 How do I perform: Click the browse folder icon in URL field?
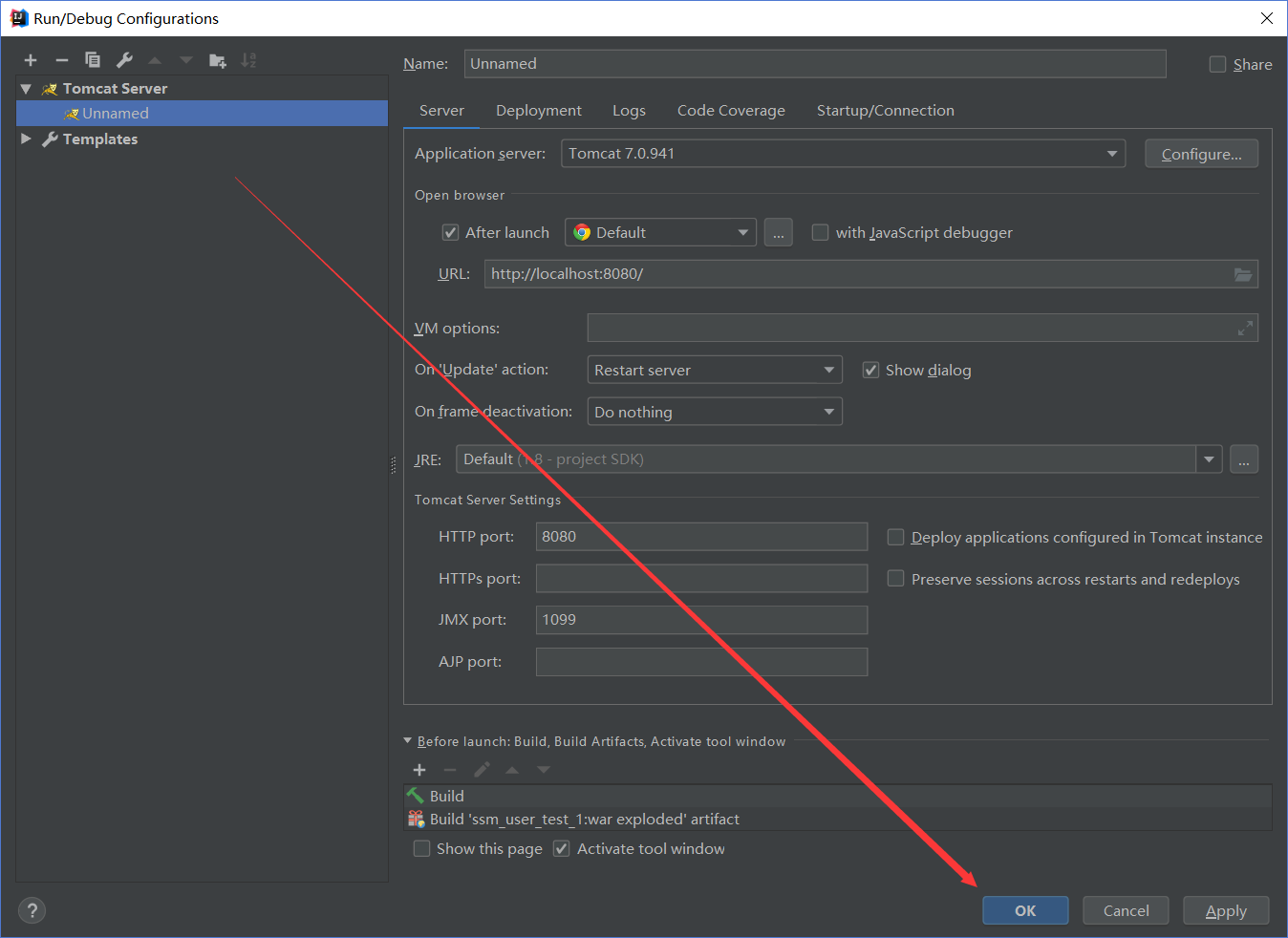click(1243, 274)
